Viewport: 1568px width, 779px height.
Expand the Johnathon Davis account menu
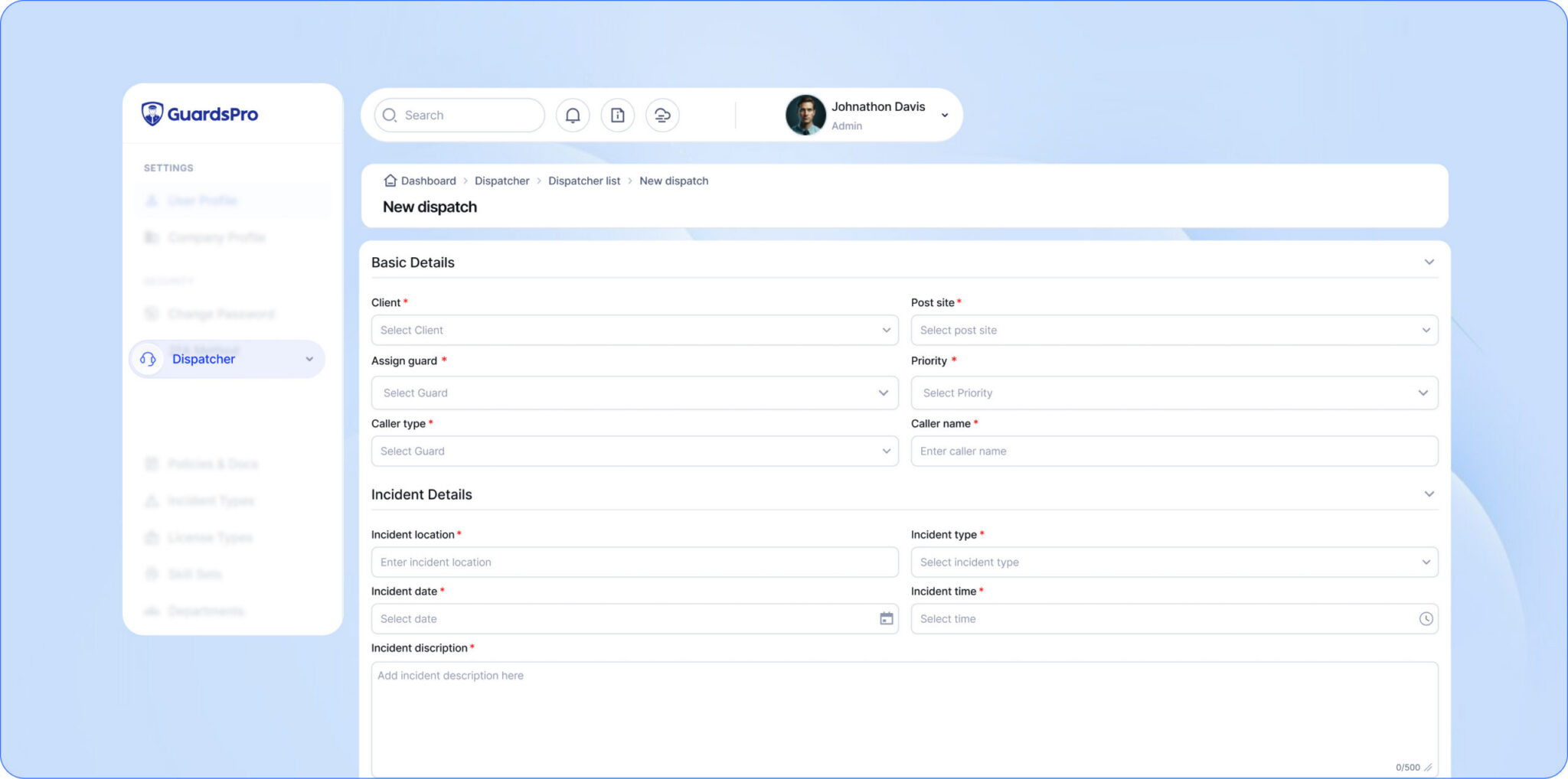click(945, 116)
